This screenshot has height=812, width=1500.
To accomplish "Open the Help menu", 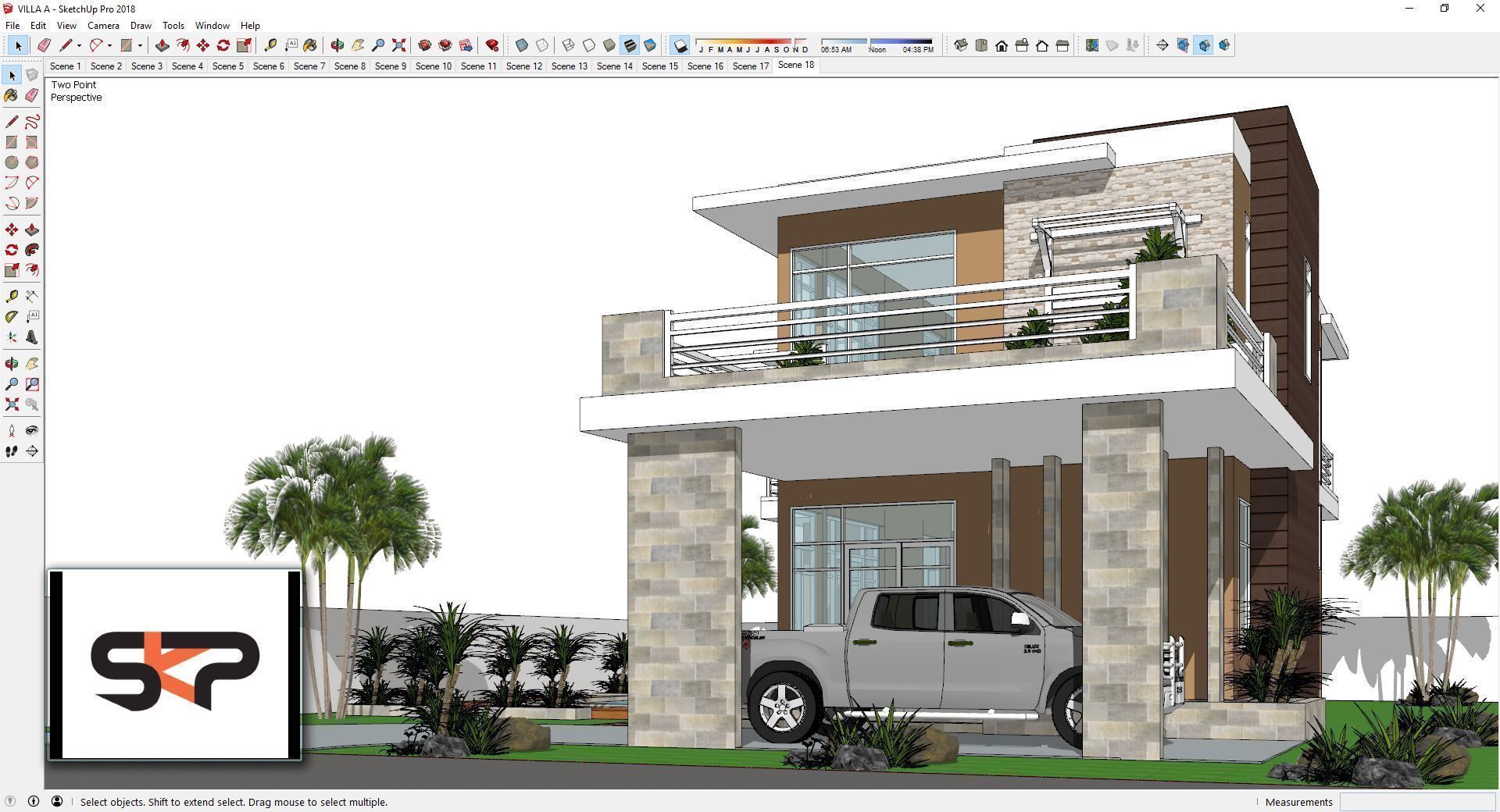I will [250, 26].
